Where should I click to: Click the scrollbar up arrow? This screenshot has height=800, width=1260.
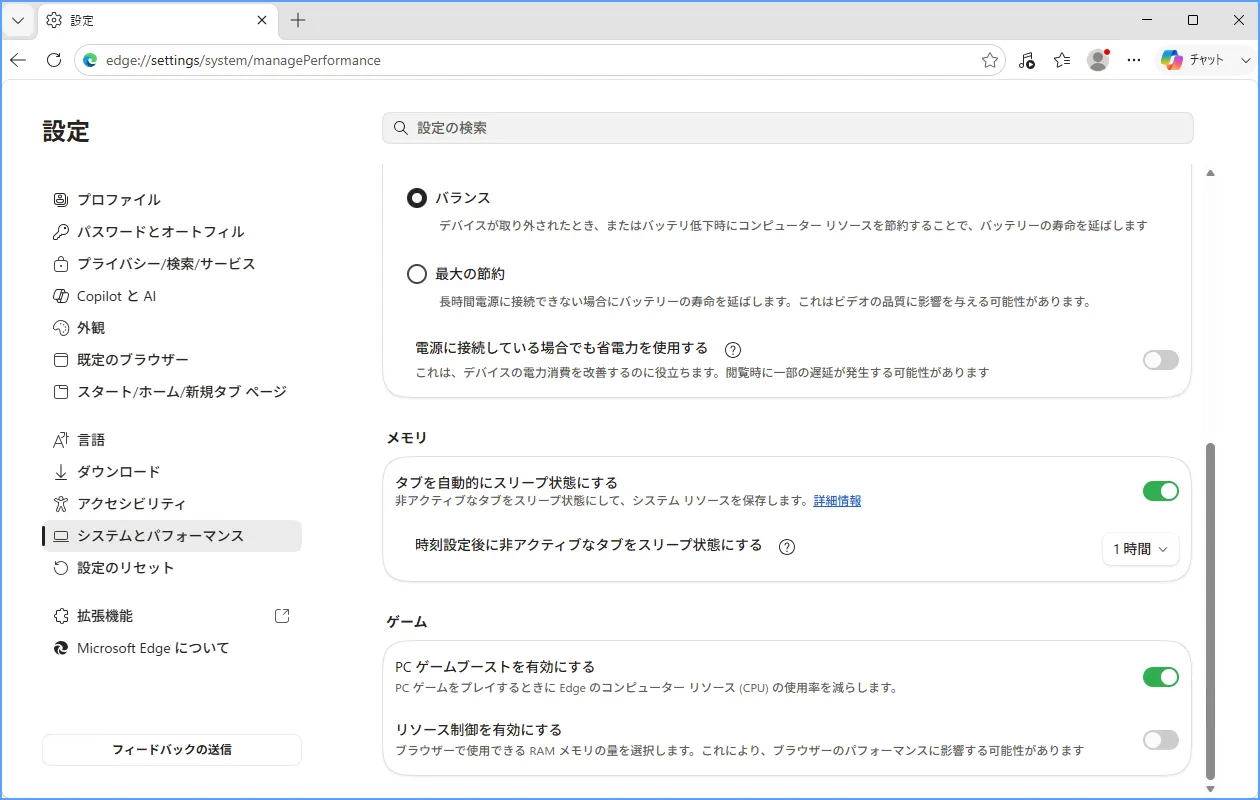point(1211,173)
